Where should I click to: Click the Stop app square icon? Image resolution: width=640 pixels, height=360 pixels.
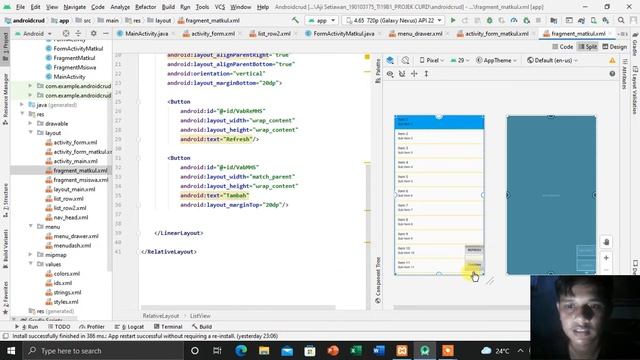tap(538, 20)
